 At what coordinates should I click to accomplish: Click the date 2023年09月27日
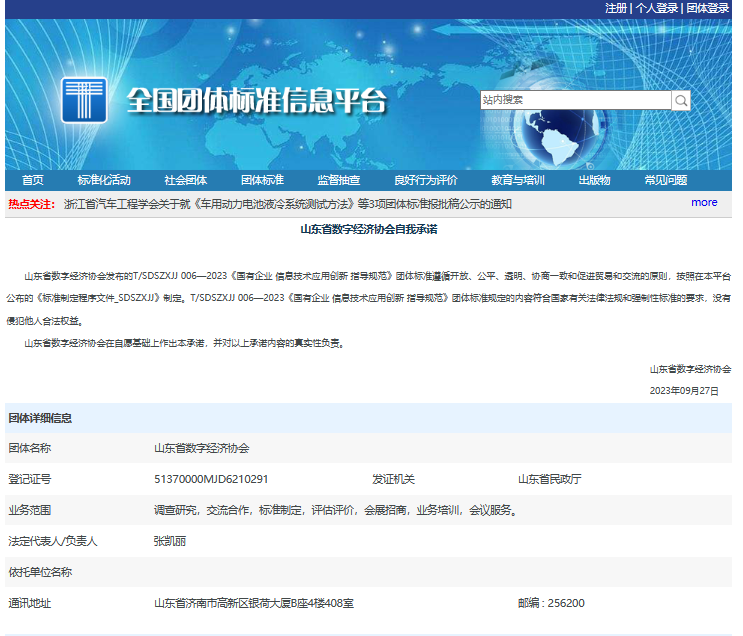tap(684, 391)
